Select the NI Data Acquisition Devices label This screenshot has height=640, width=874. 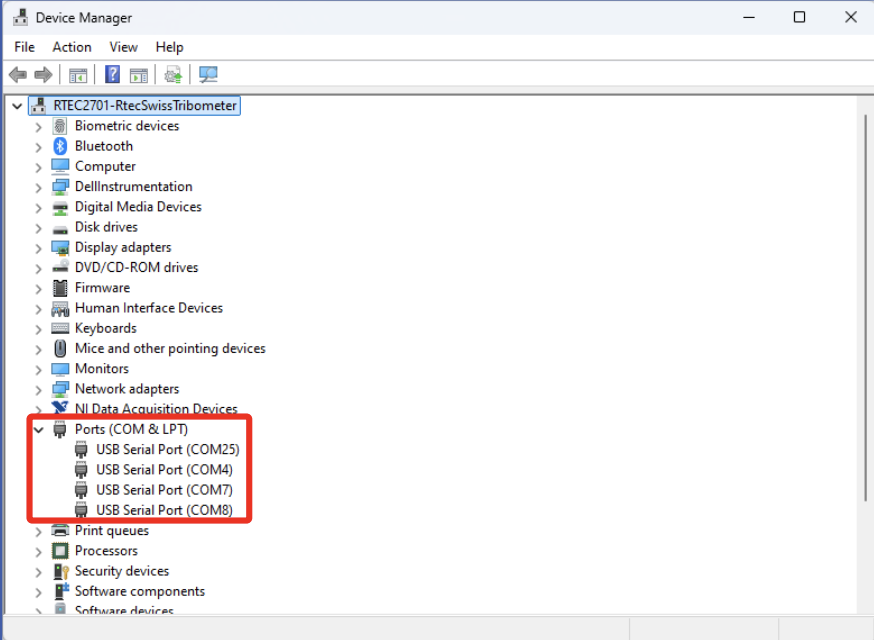tap(156, 409)
